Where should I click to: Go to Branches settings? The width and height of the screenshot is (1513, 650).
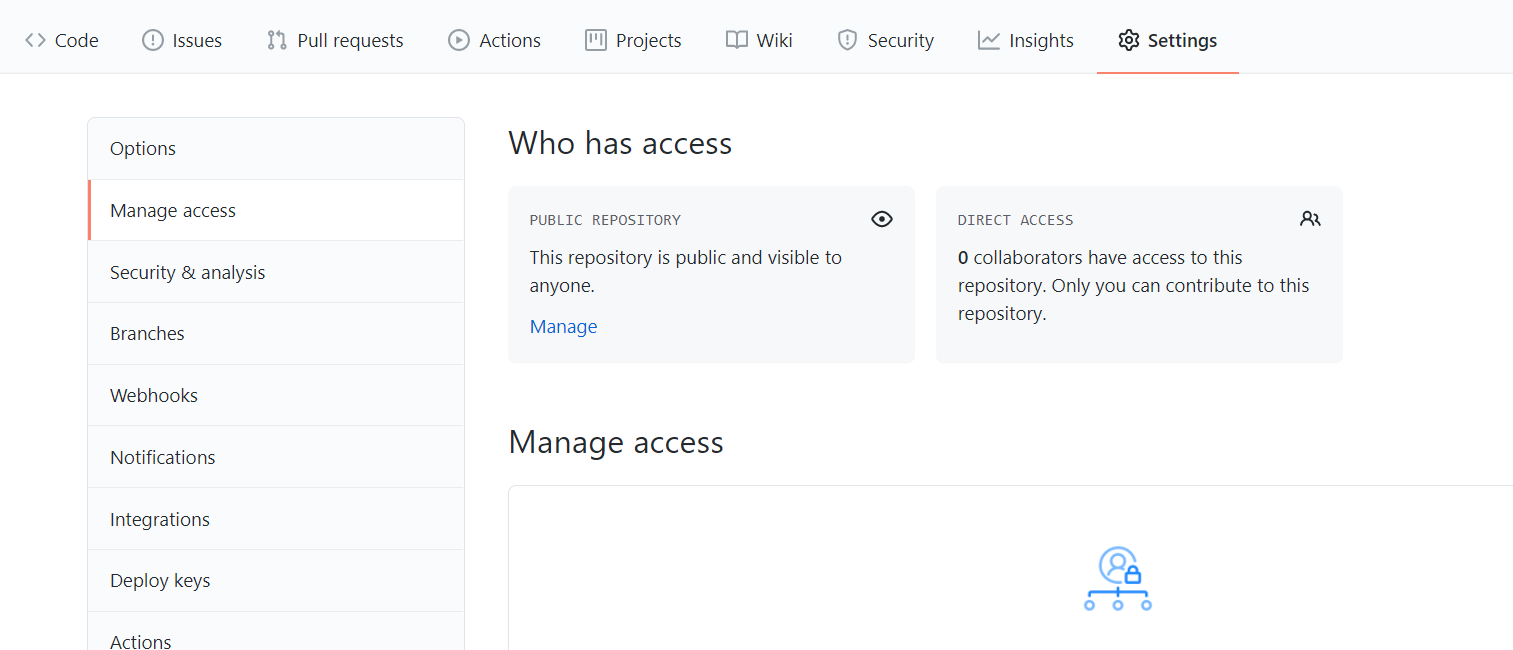coord(147,334)
